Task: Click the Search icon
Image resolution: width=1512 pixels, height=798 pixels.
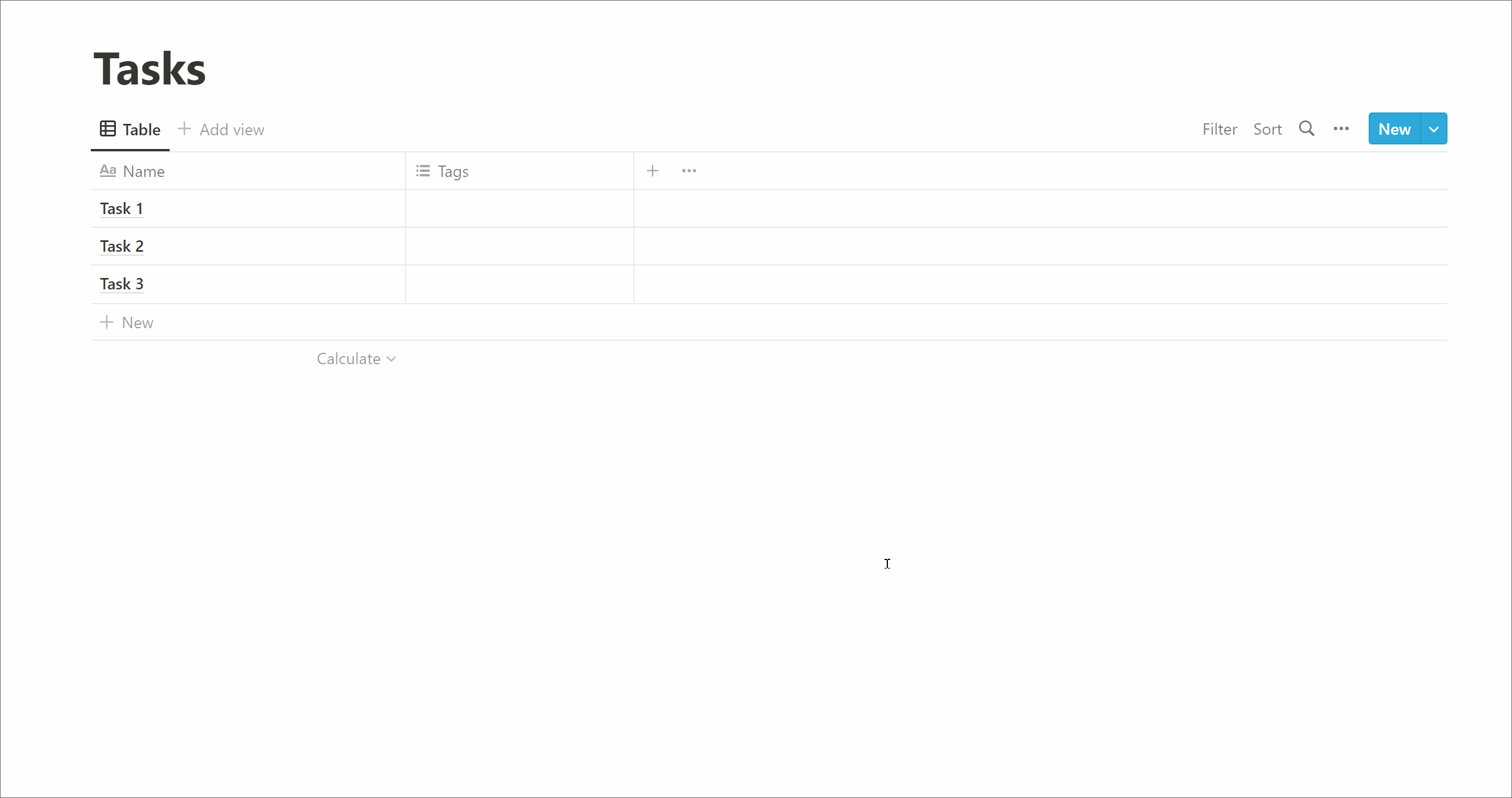Action: tap(1308, 128)
